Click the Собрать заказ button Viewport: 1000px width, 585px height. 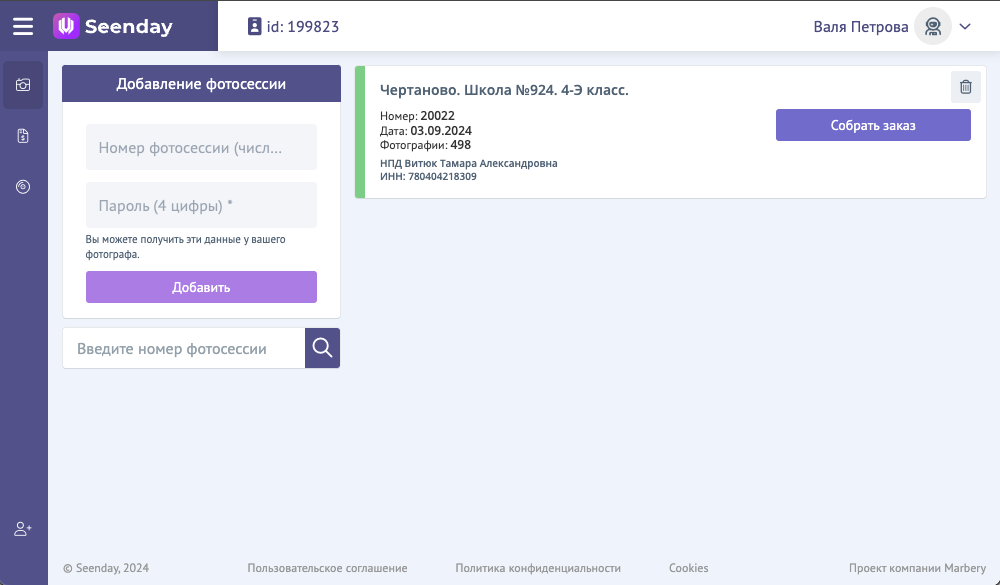click(x=873, y=124)
